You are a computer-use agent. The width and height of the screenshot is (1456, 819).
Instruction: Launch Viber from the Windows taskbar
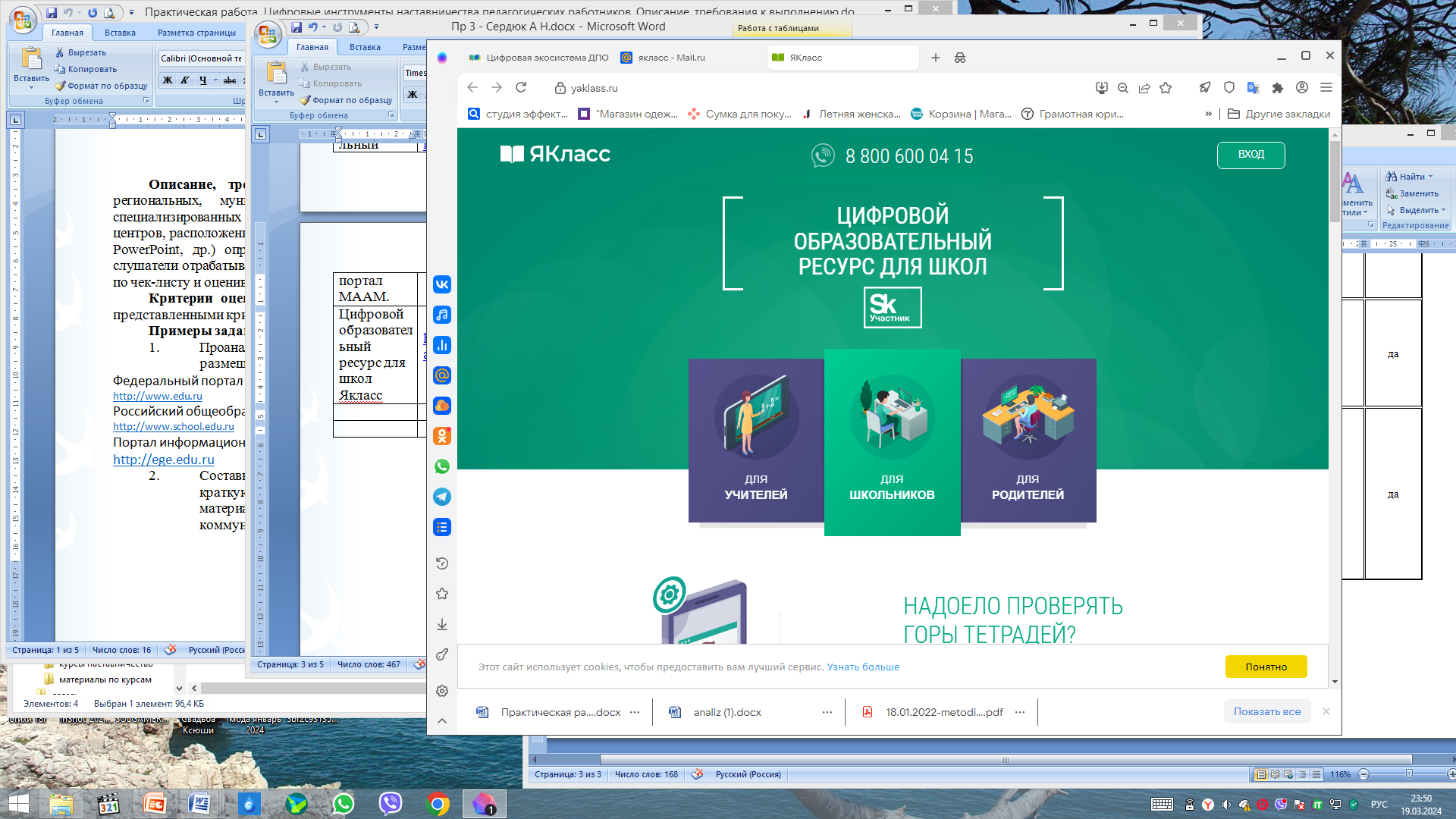[391, 803]
